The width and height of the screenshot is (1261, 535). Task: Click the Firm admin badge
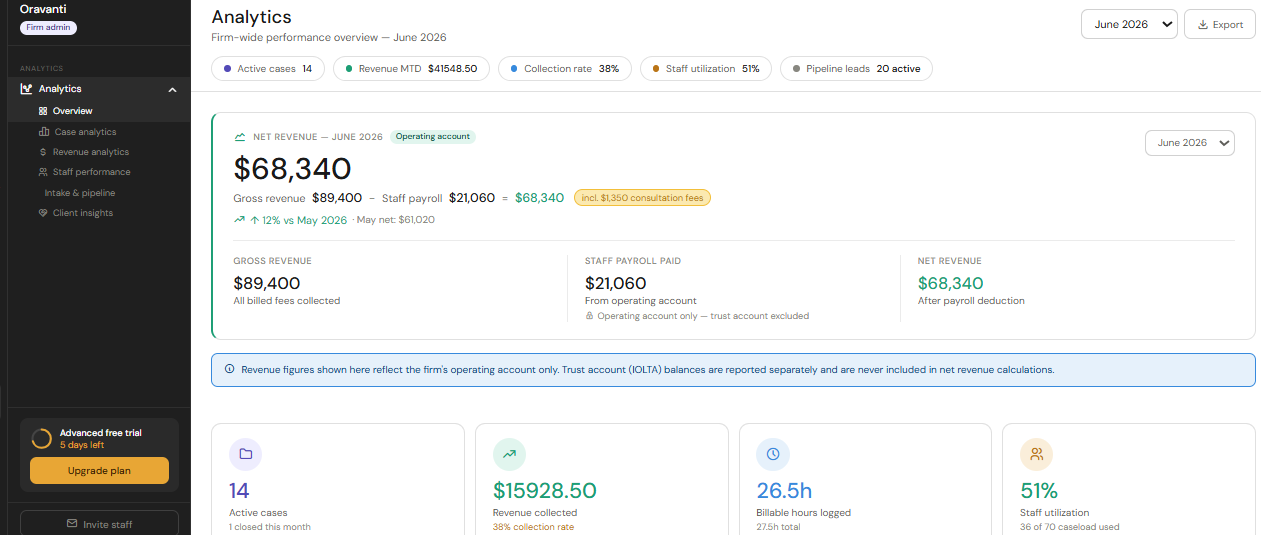click(48, 27)
